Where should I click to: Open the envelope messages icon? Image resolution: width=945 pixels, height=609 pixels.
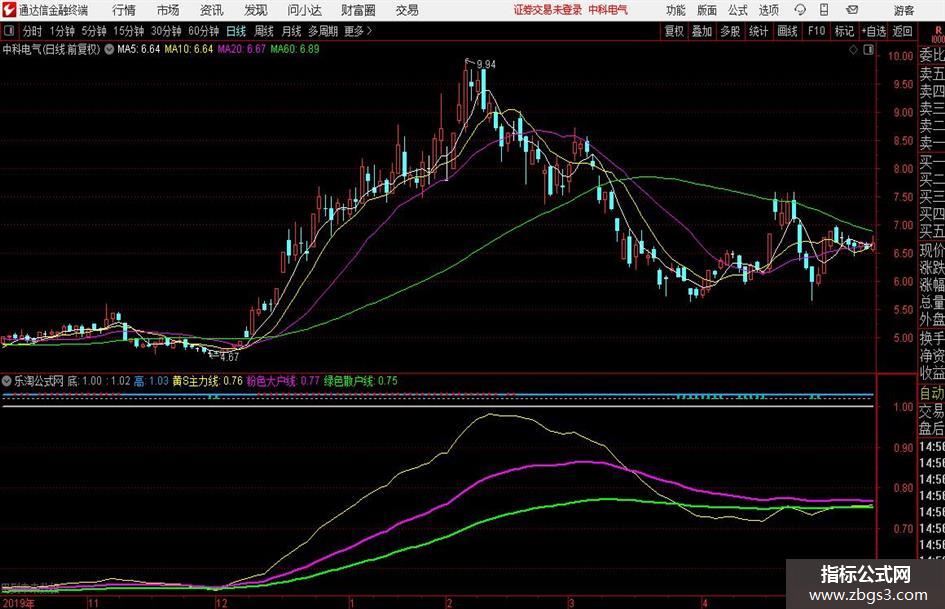coord(852,10)
